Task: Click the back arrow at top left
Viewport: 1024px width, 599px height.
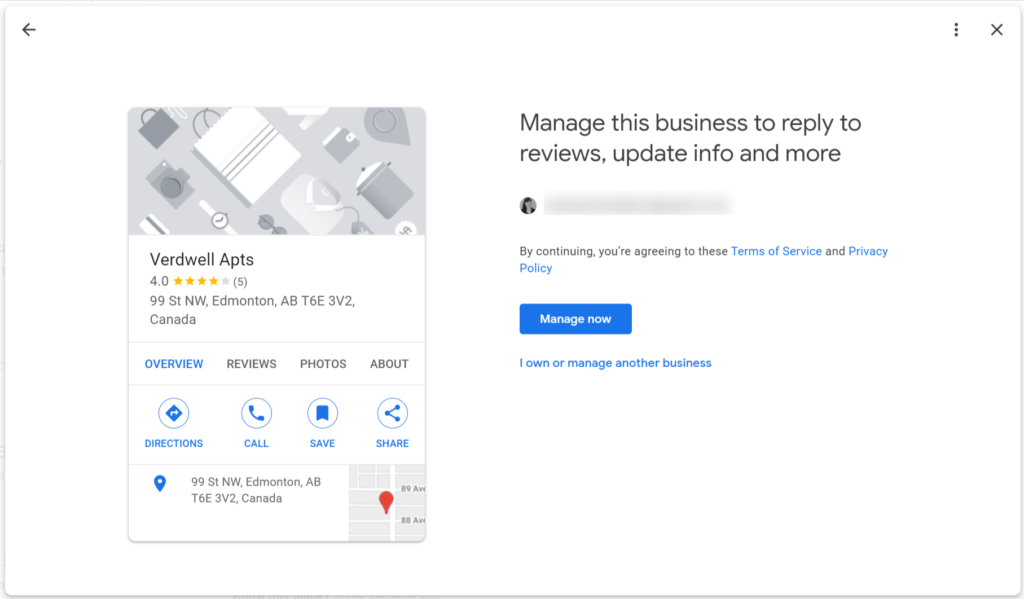Action: click(29, 30)
